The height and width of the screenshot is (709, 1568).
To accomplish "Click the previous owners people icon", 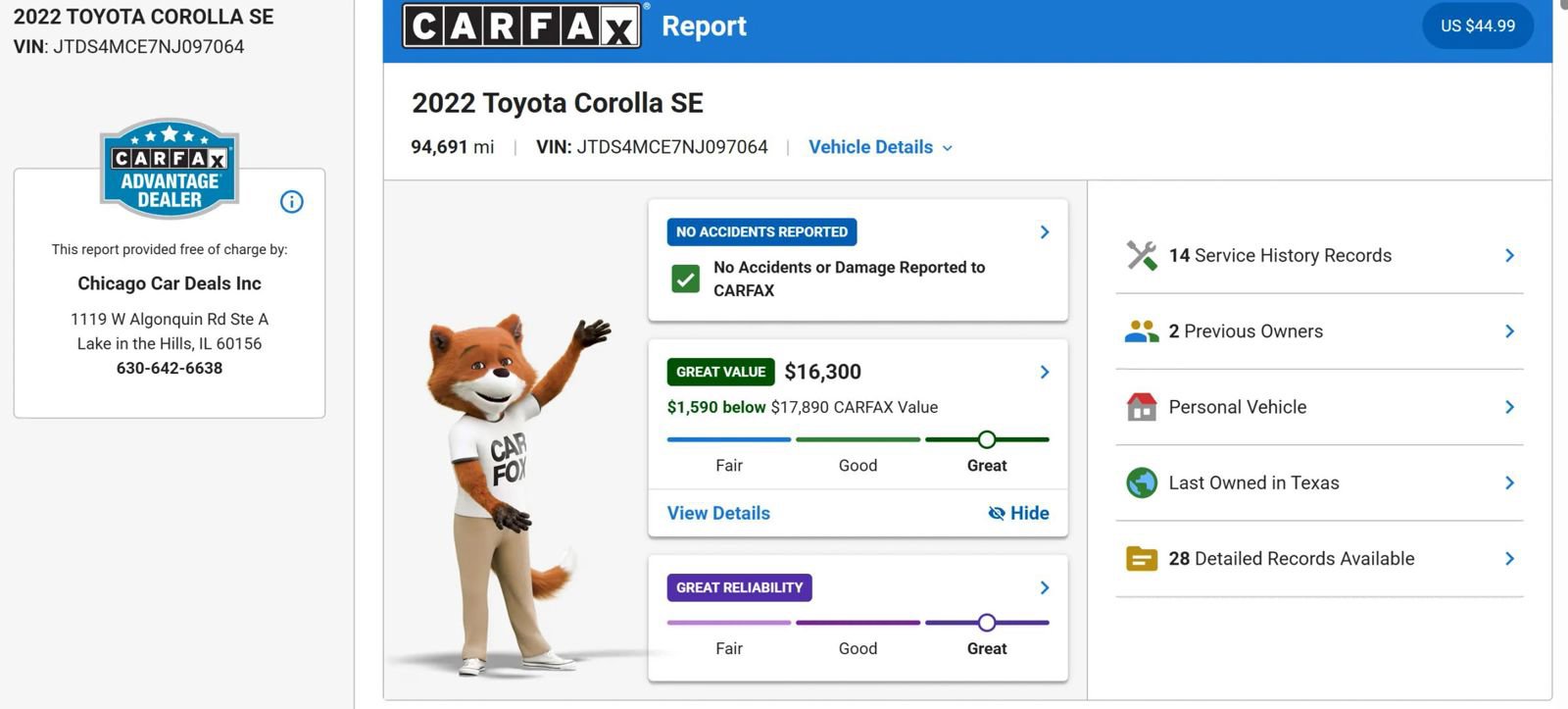I will (x=1142, y=331).
